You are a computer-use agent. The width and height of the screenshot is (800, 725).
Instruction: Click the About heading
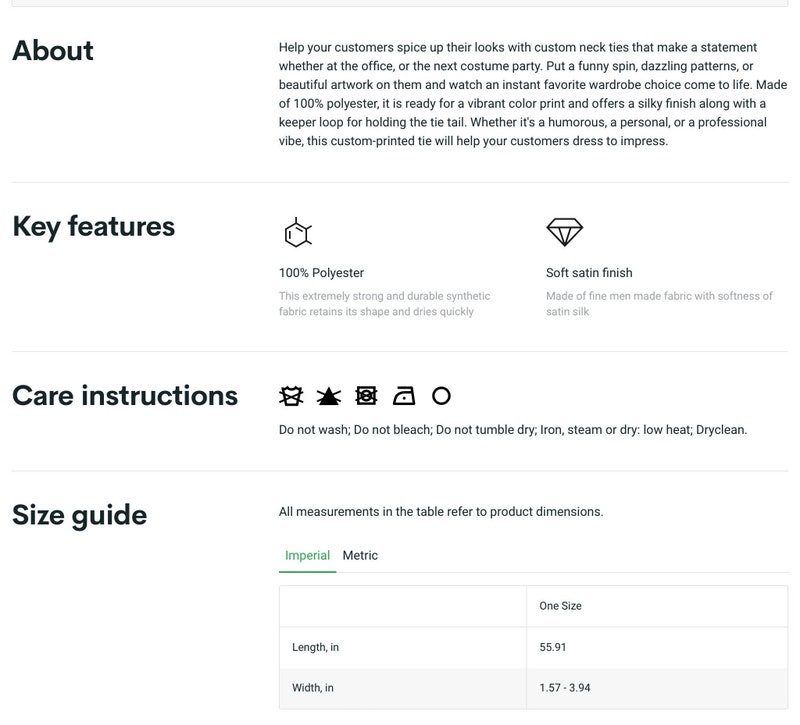tap(53, 51)
